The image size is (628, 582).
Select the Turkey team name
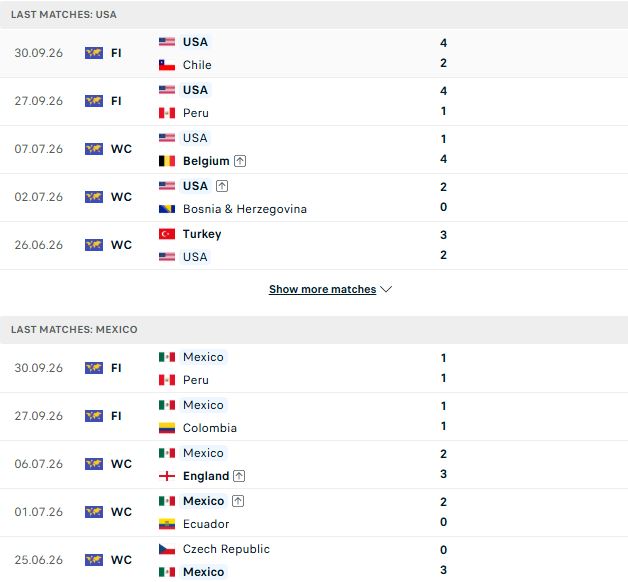coord(202,234)
